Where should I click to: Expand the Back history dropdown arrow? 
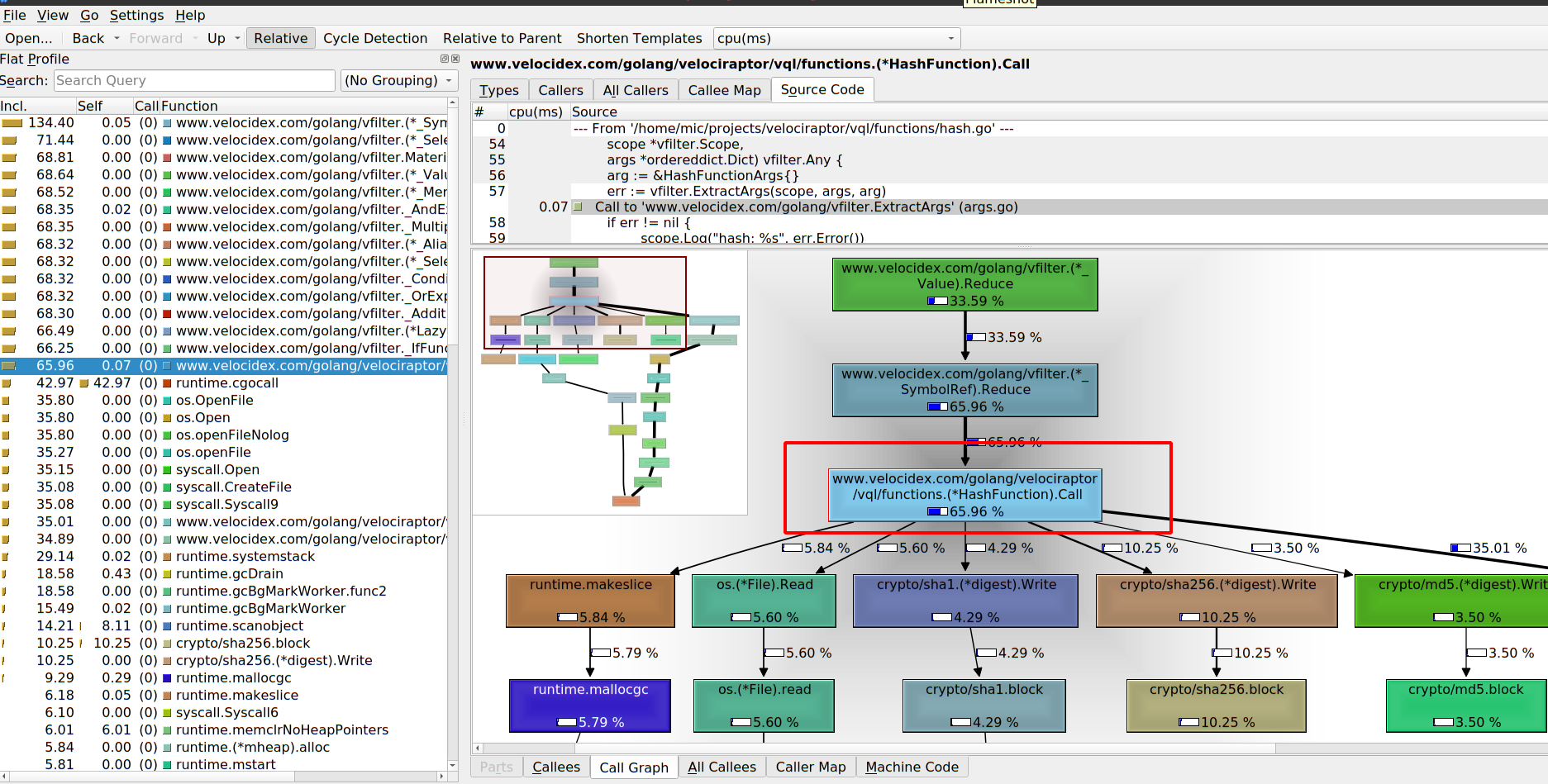117,38
